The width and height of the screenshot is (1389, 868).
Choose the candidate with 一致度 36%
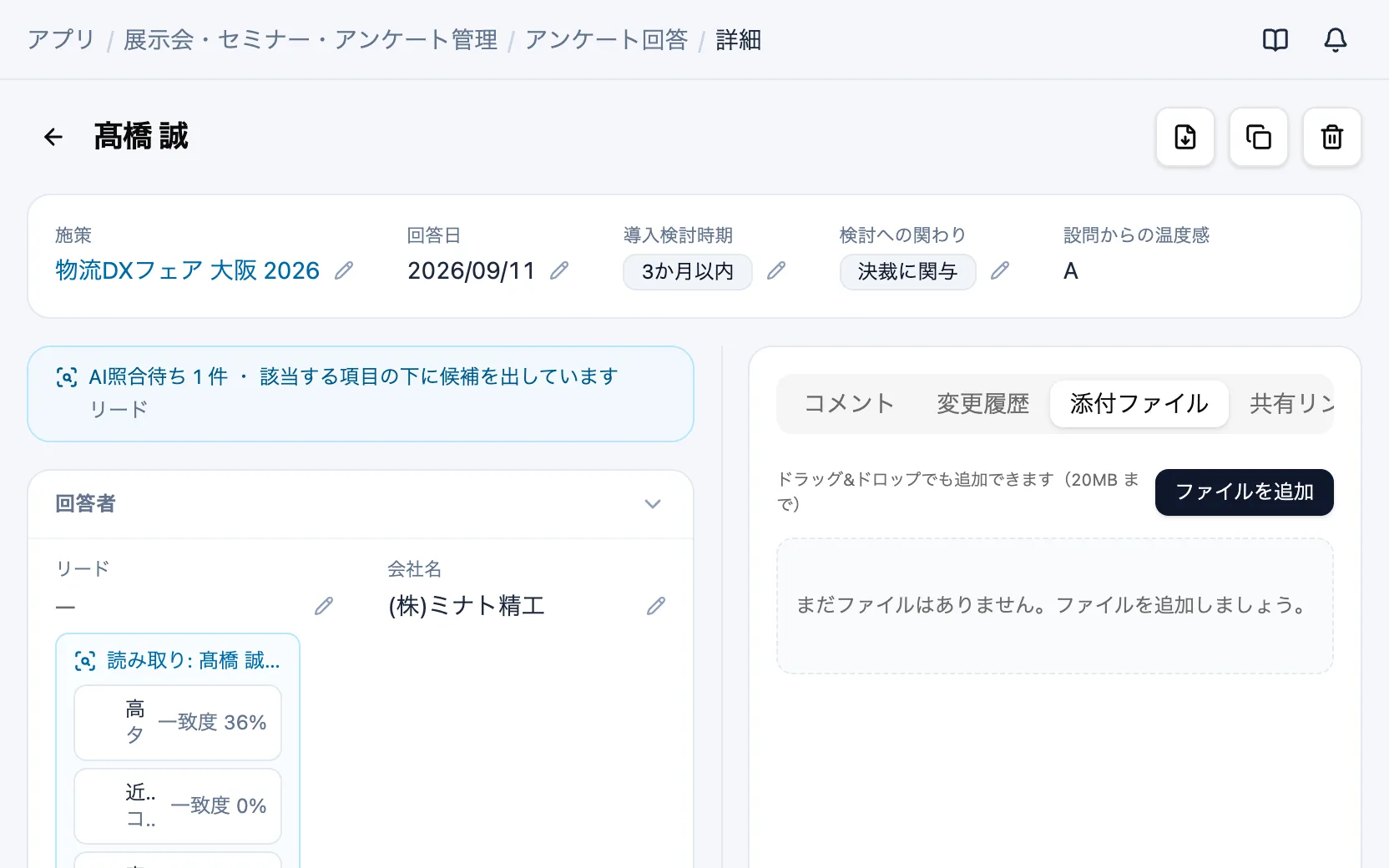pos(178,723)
